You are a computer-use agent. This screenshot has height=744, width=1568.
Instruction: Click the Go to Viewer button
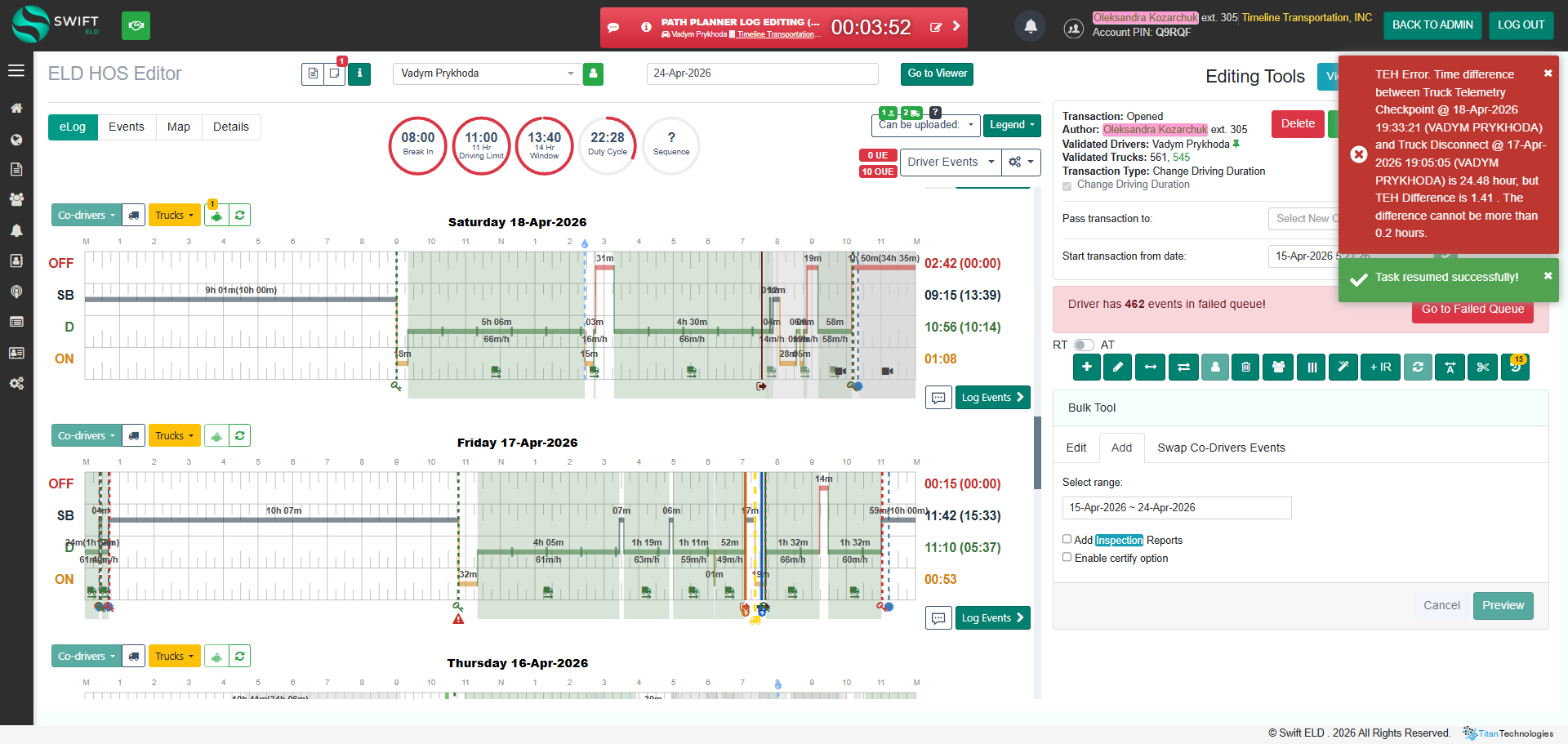click(x=938, y=74)
